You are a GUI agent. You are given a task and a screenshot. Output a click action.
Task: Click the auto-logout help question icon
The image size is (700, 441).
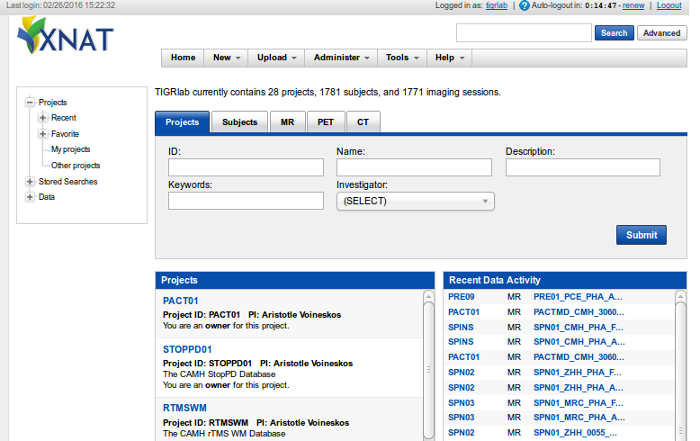[524, 6]
